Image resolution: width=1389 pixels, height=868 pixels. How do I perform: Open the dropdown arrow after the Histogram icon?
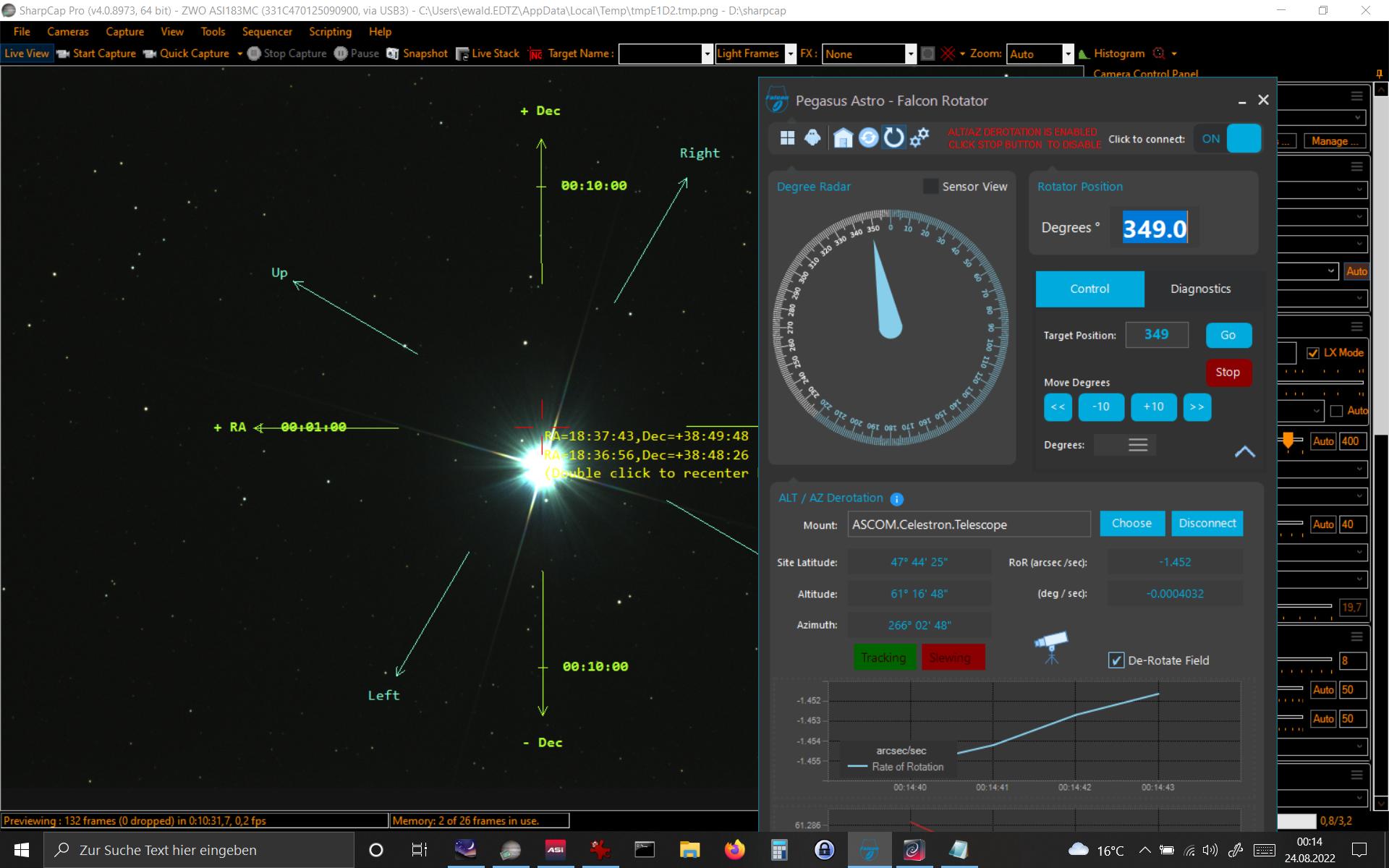coord(1174,54)
